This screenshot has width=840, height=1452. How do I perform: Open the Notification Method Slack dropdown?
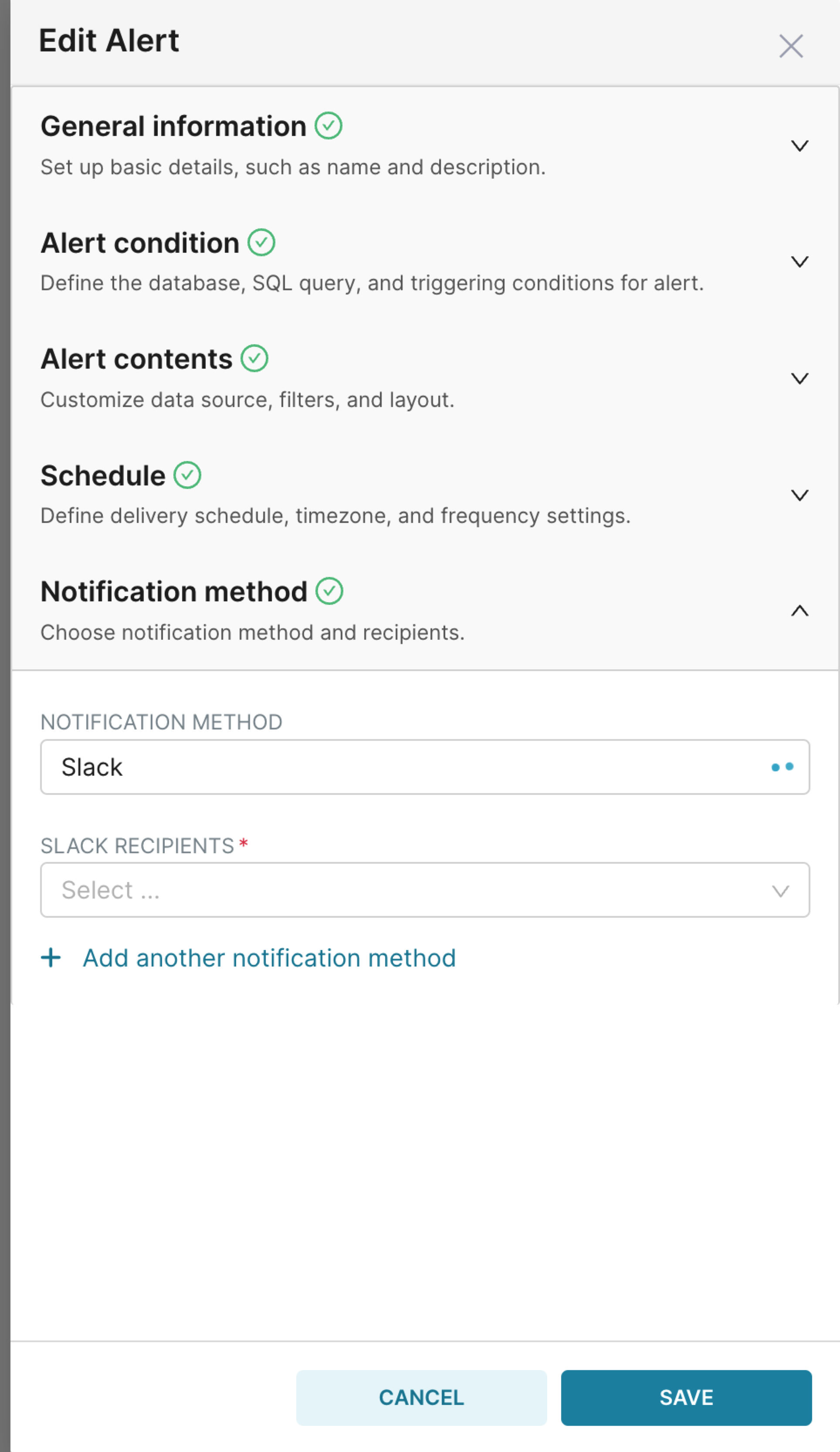point(425,767)
